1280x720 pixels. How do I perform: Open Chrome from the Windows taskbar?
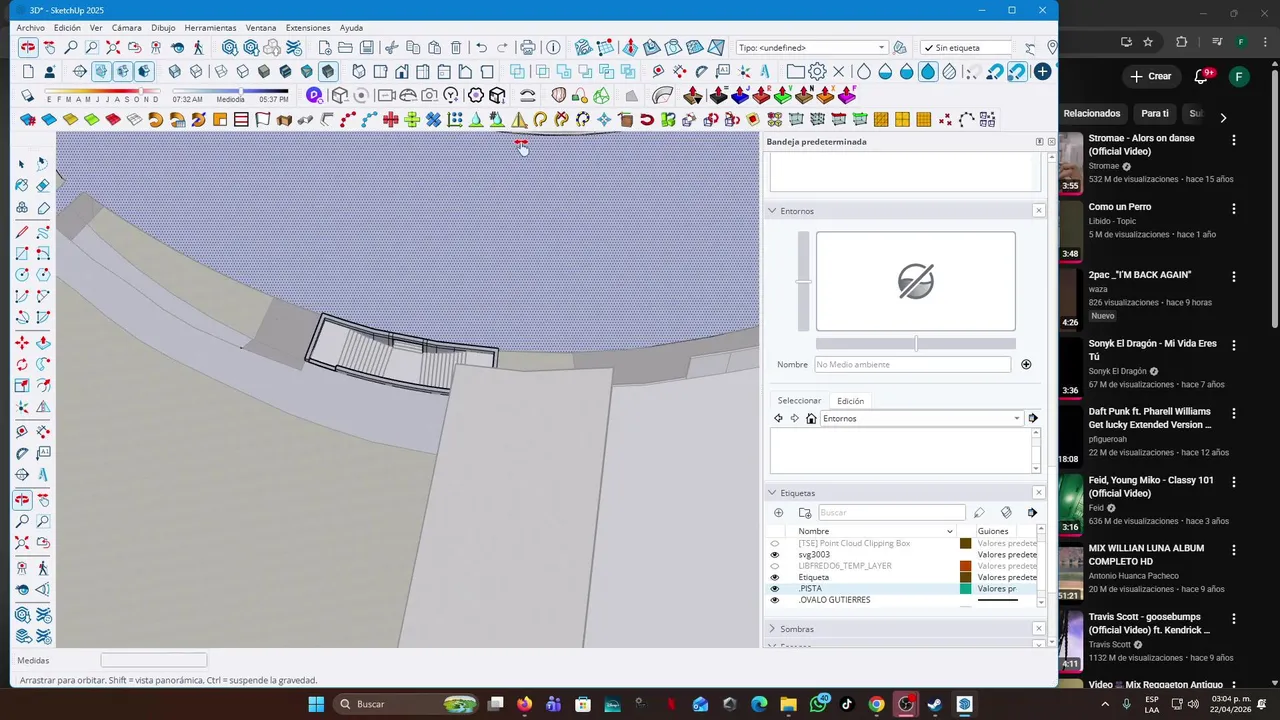tap(876, 704)
